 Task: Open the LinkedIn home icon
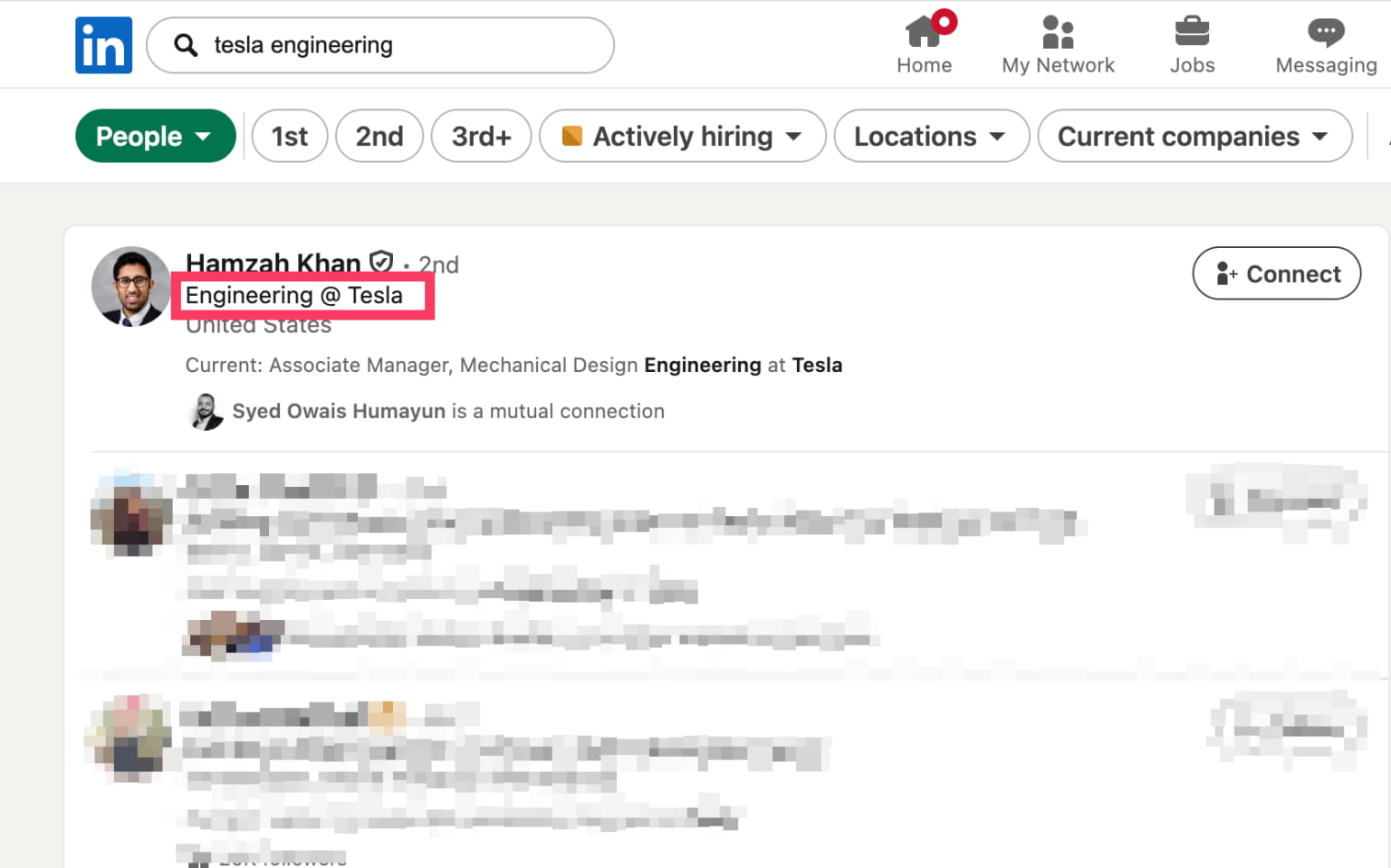pos(924,32)
